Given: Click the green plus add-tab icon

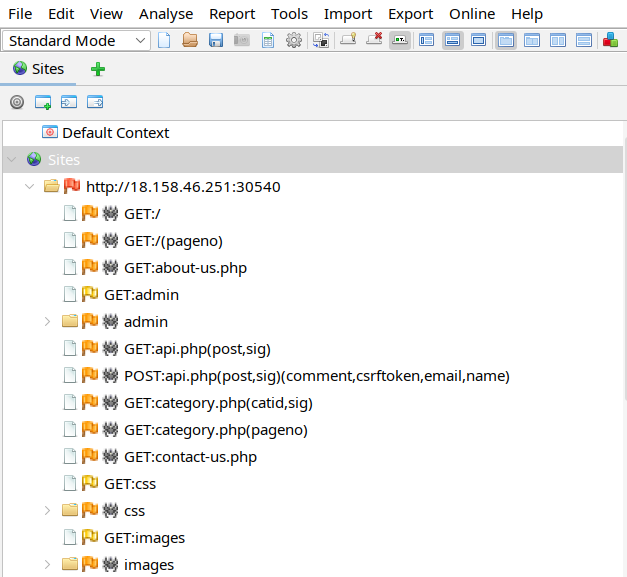Looking at the screenshot, I should [98, 70].
